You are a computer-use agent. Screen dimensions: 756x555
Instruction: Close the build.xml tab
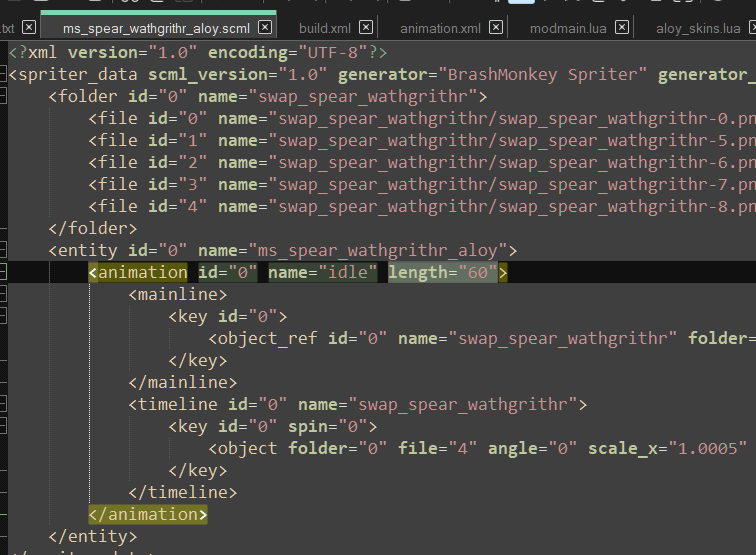pyautogui.click(x=366, y=28)
